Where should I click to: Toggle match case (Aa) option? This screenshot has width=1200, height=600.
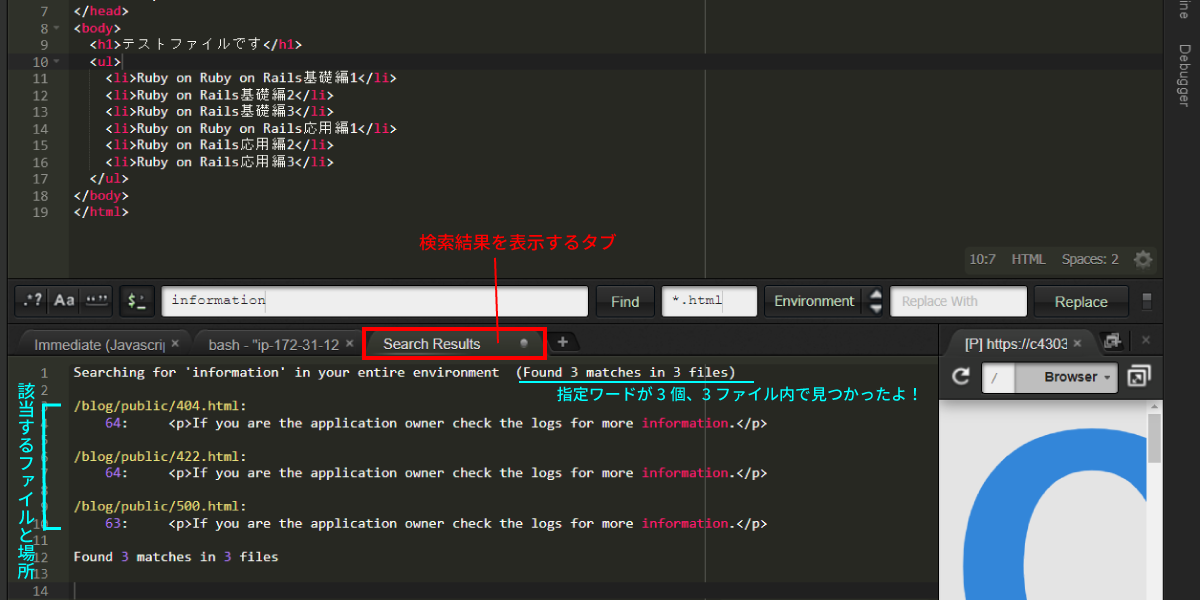tap(64, 300)
